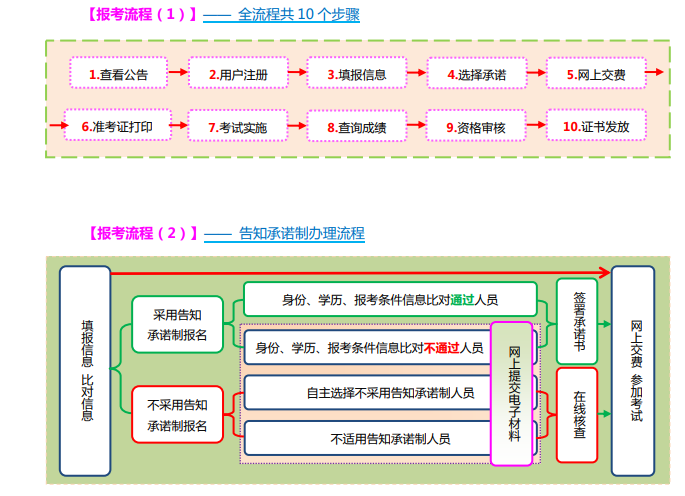Screen dimensions: 685x496
Task: Click the 填报信息 比对信息 vertical box
Action: pyautogui.click(x=85, y=371)
